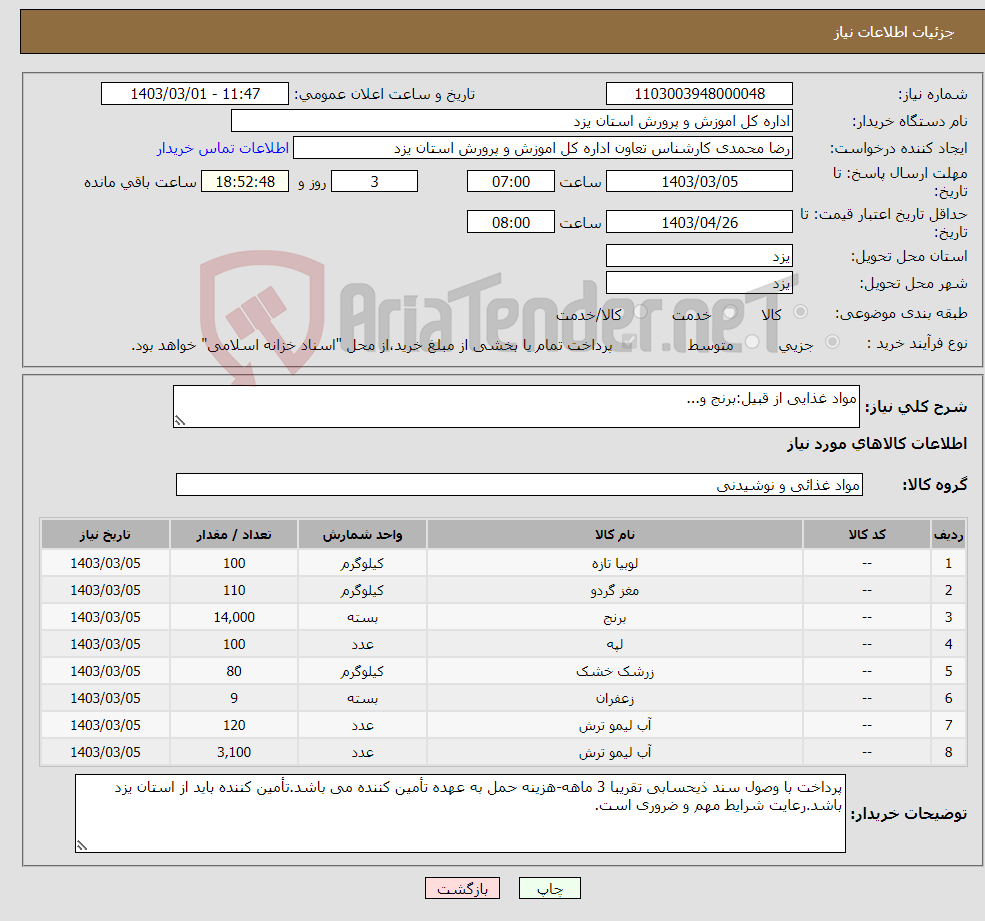This screenshot has height=921, width=985.
Task: Click the goods group field مواد غذائی و نوشیدنی
Action: pyautogui.click(x=520, y=484)
